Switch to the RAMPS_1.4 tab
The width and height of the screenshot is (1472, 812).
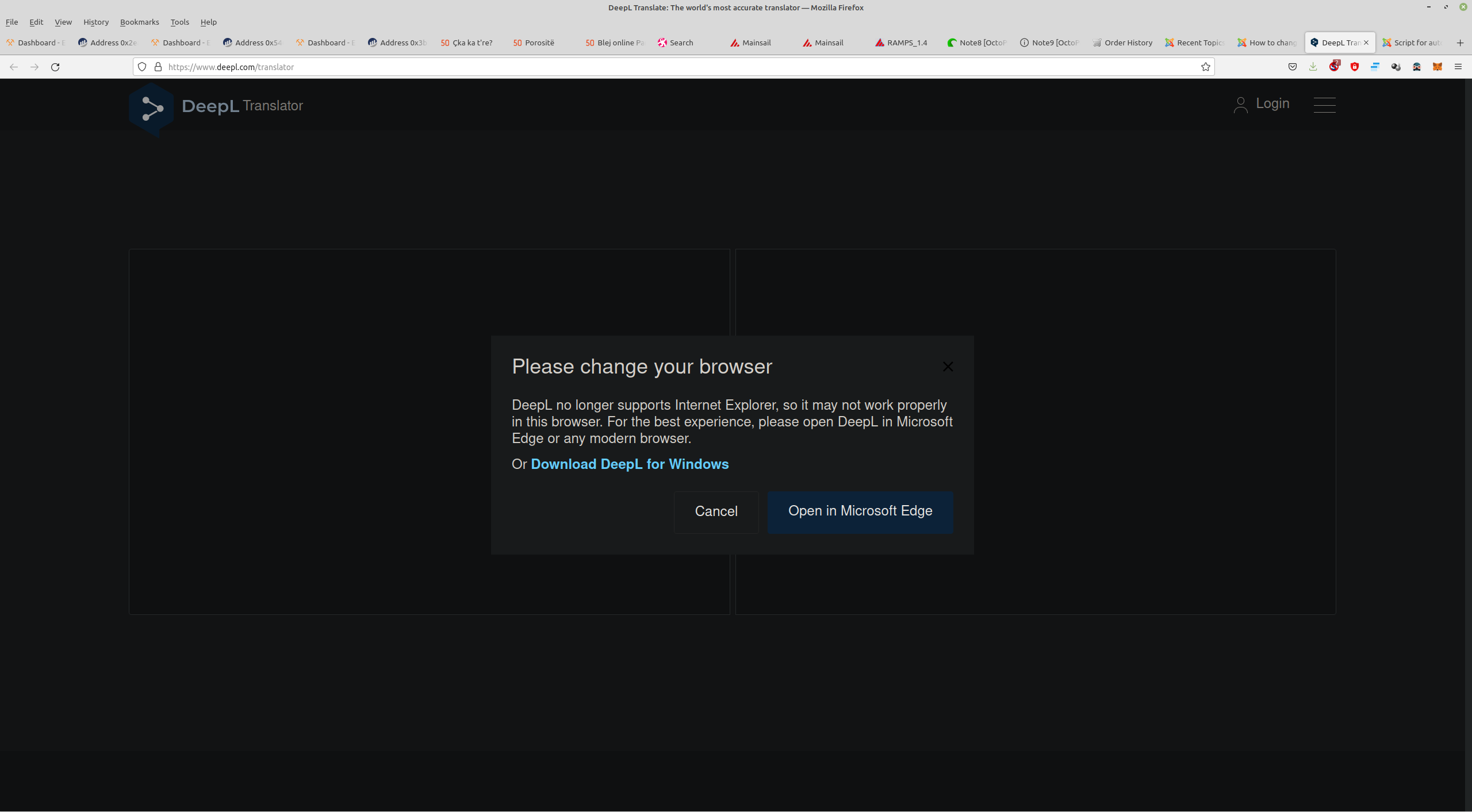(x=901, y=43)
